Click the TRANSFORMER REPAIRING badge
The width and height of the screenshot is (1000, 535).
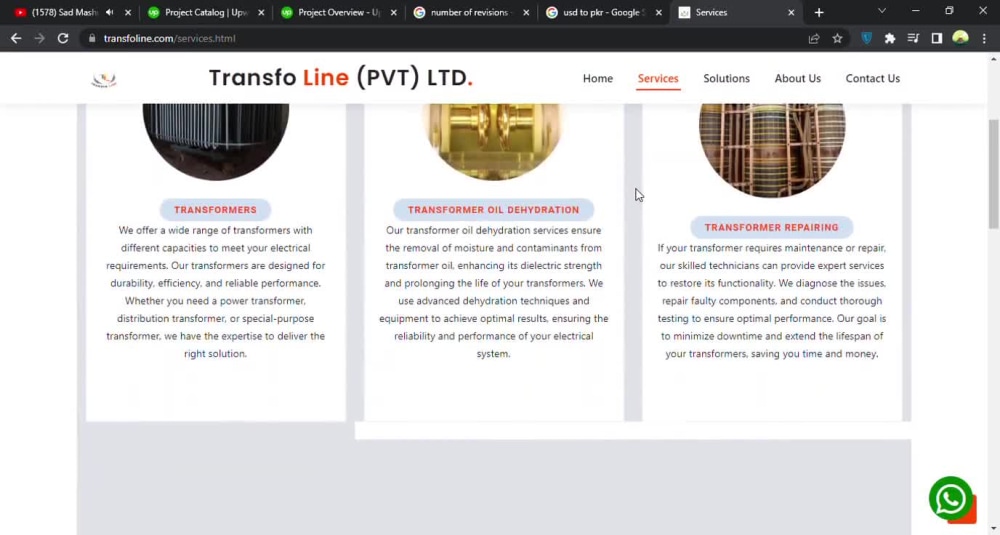click(x=772, y=228)
